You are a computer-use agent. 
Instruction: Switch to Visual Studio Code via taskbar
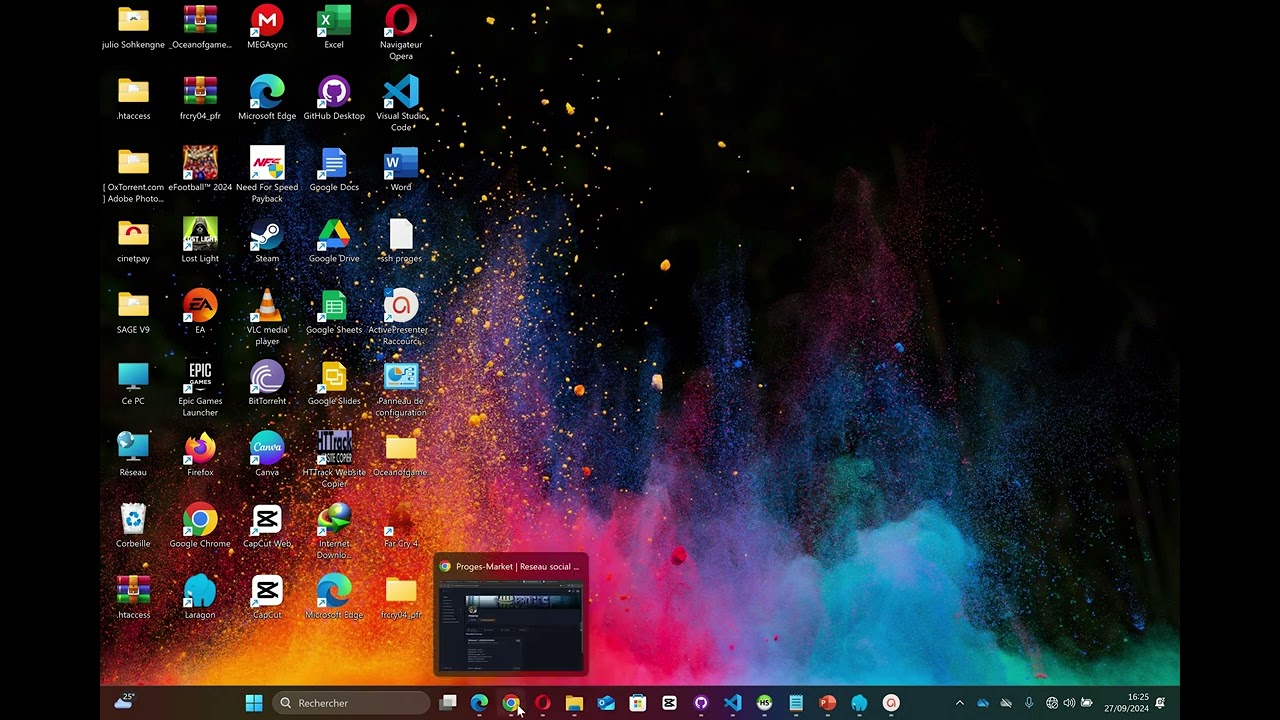733,703
